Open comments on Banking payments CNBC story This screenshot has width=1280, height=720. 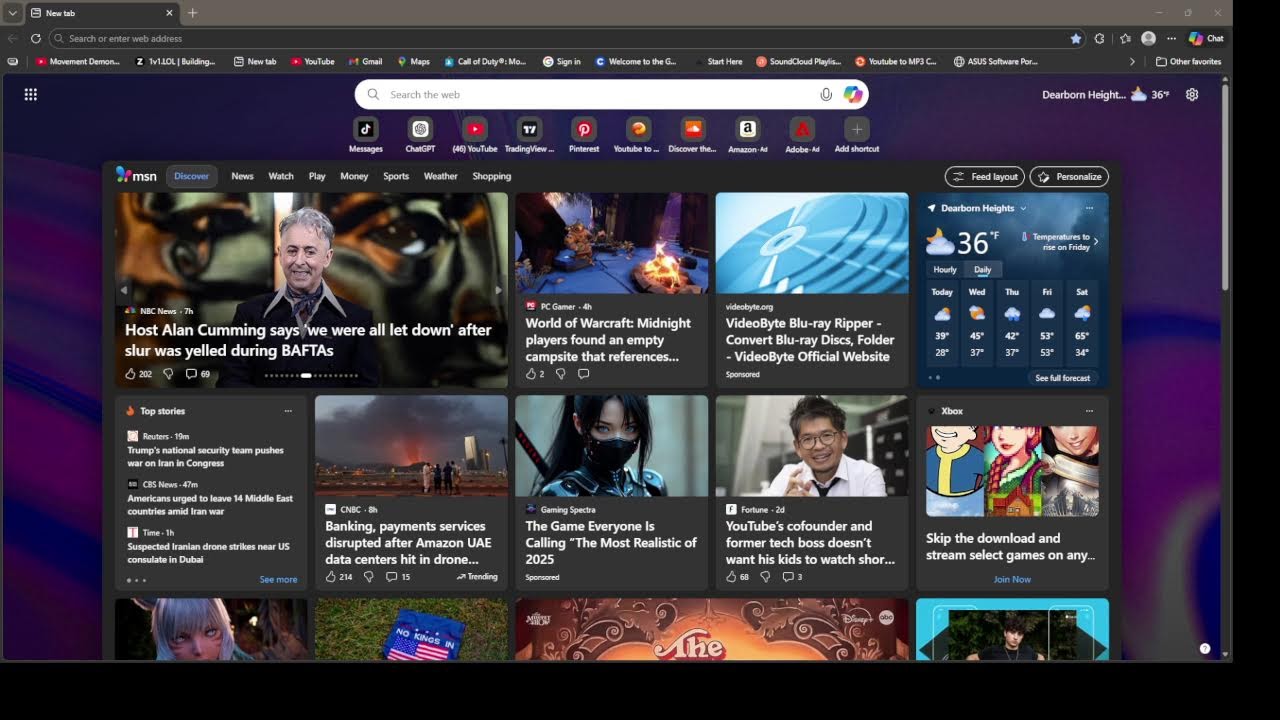point(391,577)
